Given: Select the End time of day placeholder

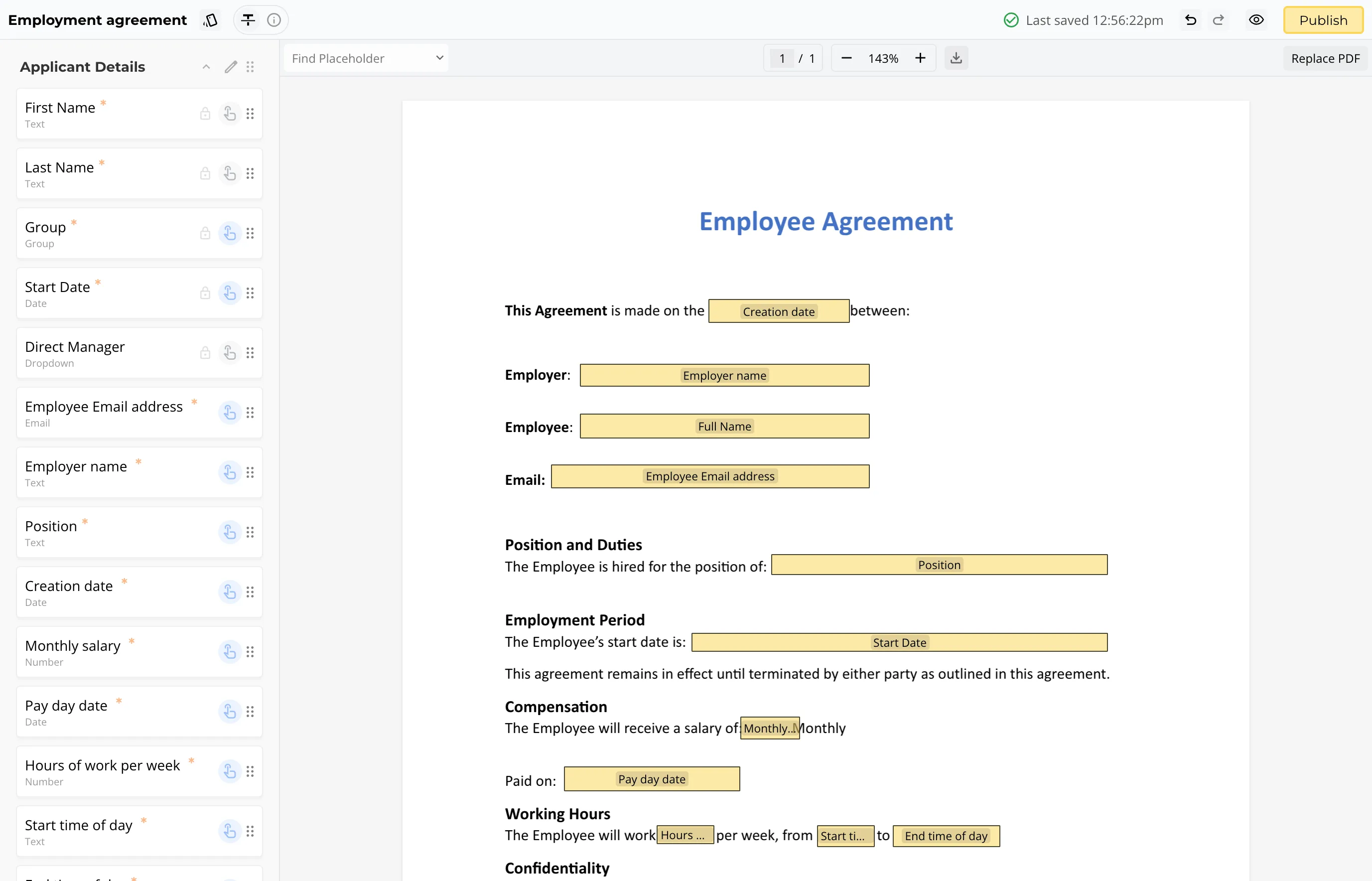Looking at the screenshot, I should (x=947, y=836).
